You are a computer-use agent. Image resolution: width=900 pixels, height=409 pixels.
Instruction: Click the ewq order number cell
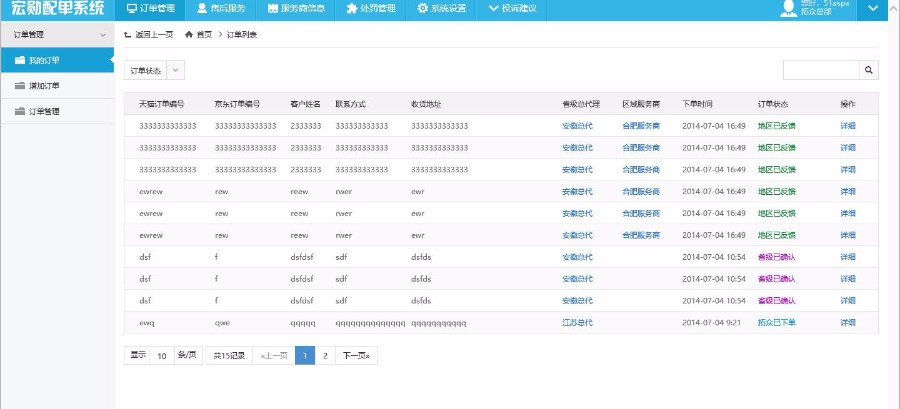pos(146,323)
